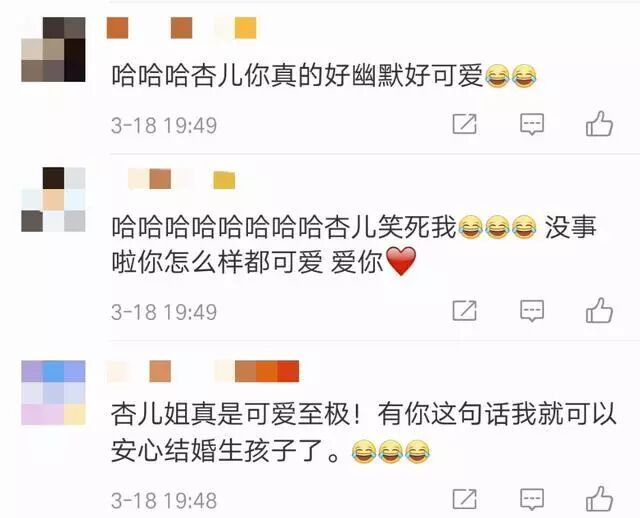Tap the comment ending with 爱你 heart
This screenshot has width=640, height=518.
(x=354, y=244)
